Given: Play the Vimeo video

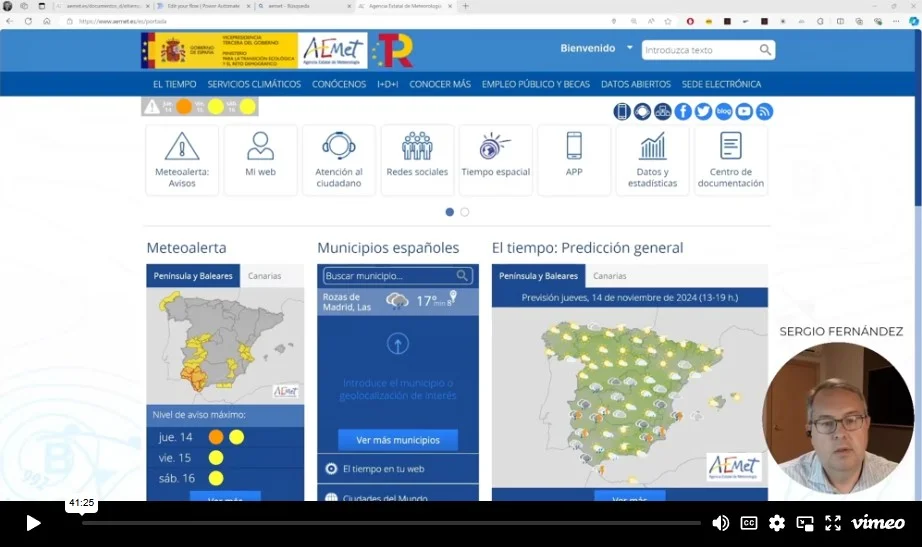Looking at the screenshot, I should (33, 523).
